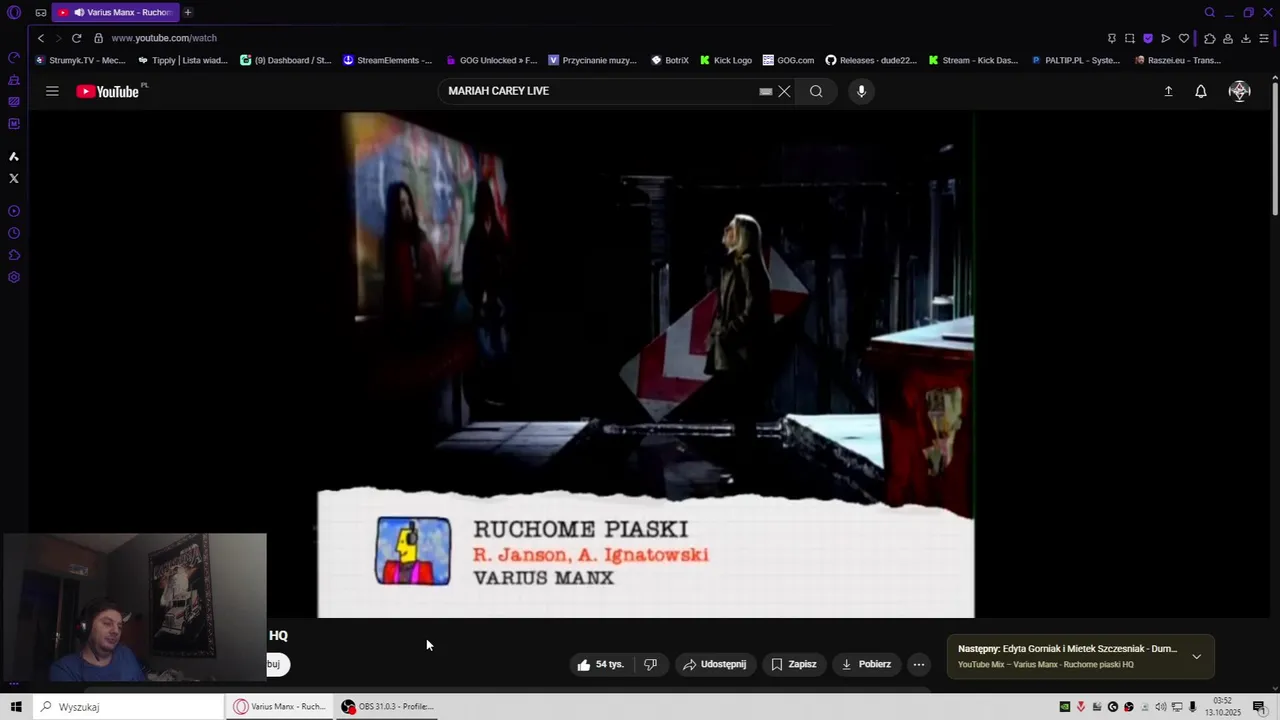
Task: Edit the MARIAH CAREY LIVE search field
Action: [x=600, y=91]
